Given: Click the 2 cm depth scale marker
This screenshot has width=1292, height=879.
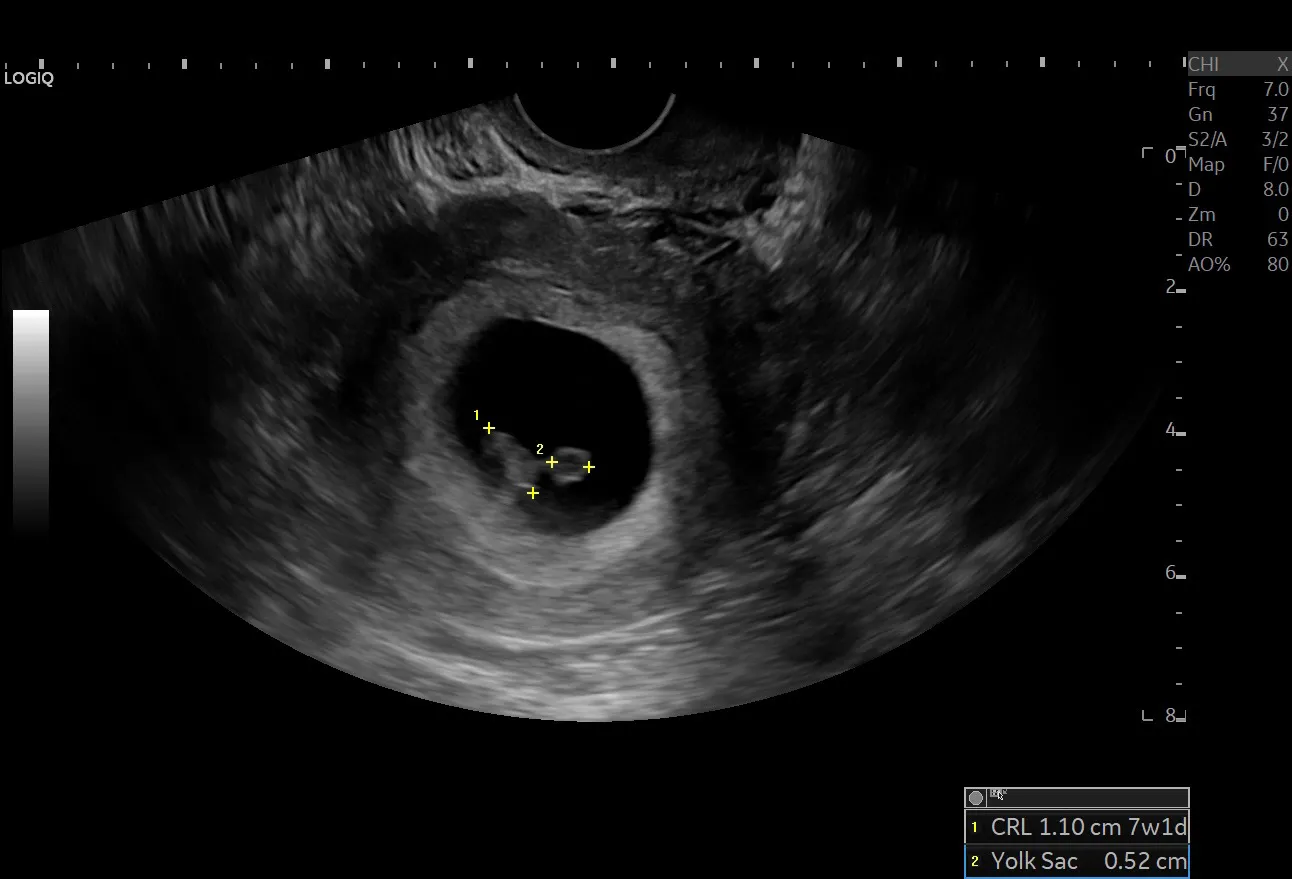Looking at the screenshot, I should click(x=1171, y=287).
